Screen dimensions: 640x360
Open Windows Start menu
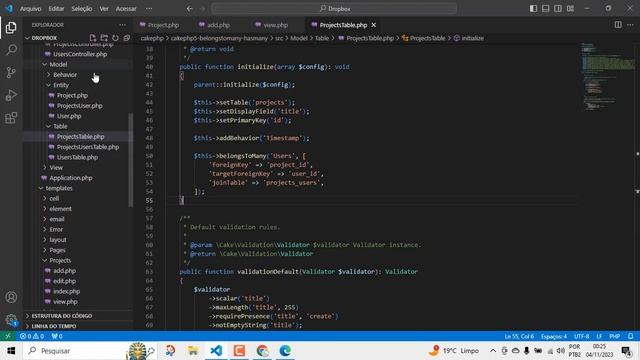pyautogui.click(x=11, y=351)
